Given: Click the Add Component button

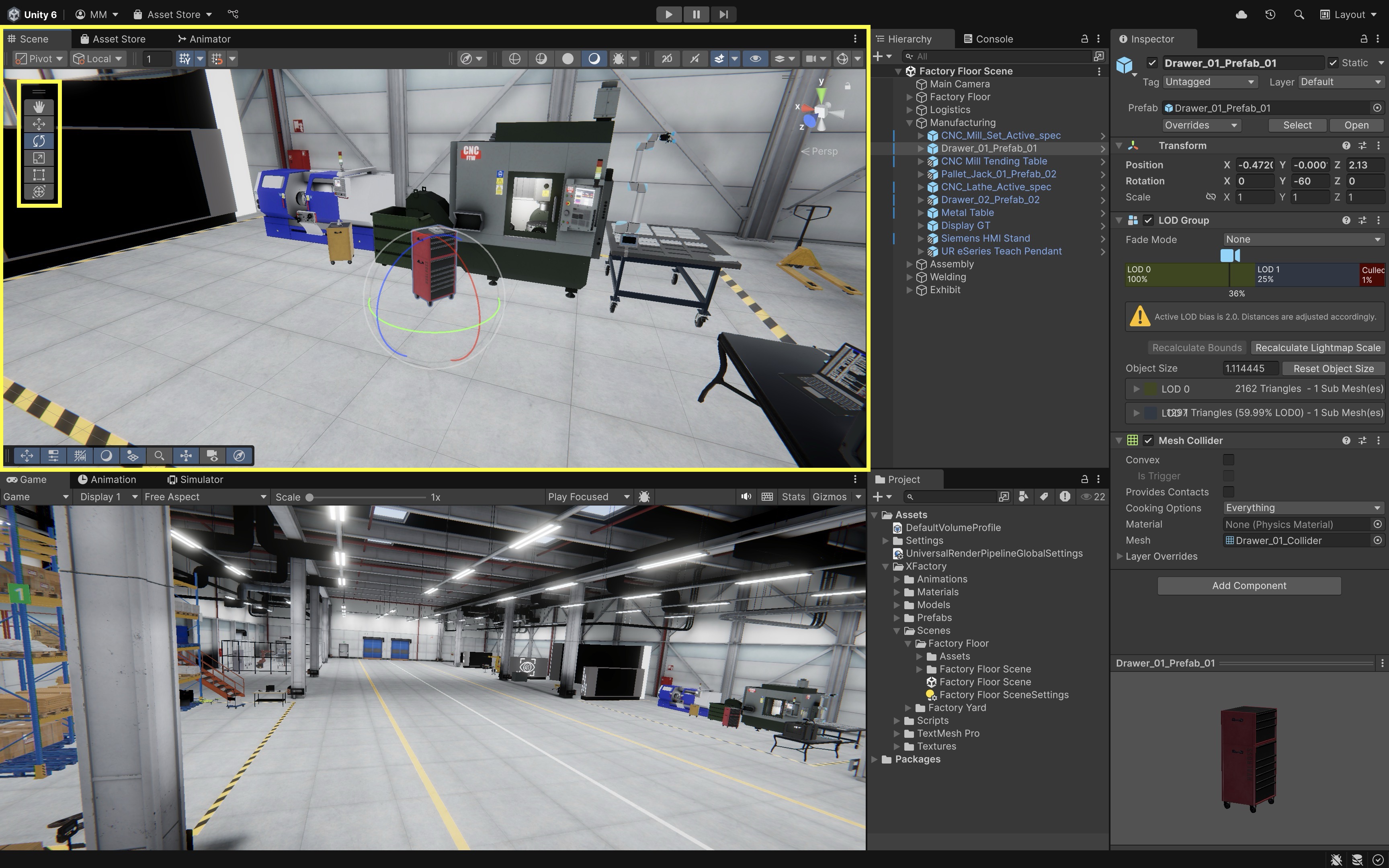Looking at the screenshot, I should point(1249,585).
